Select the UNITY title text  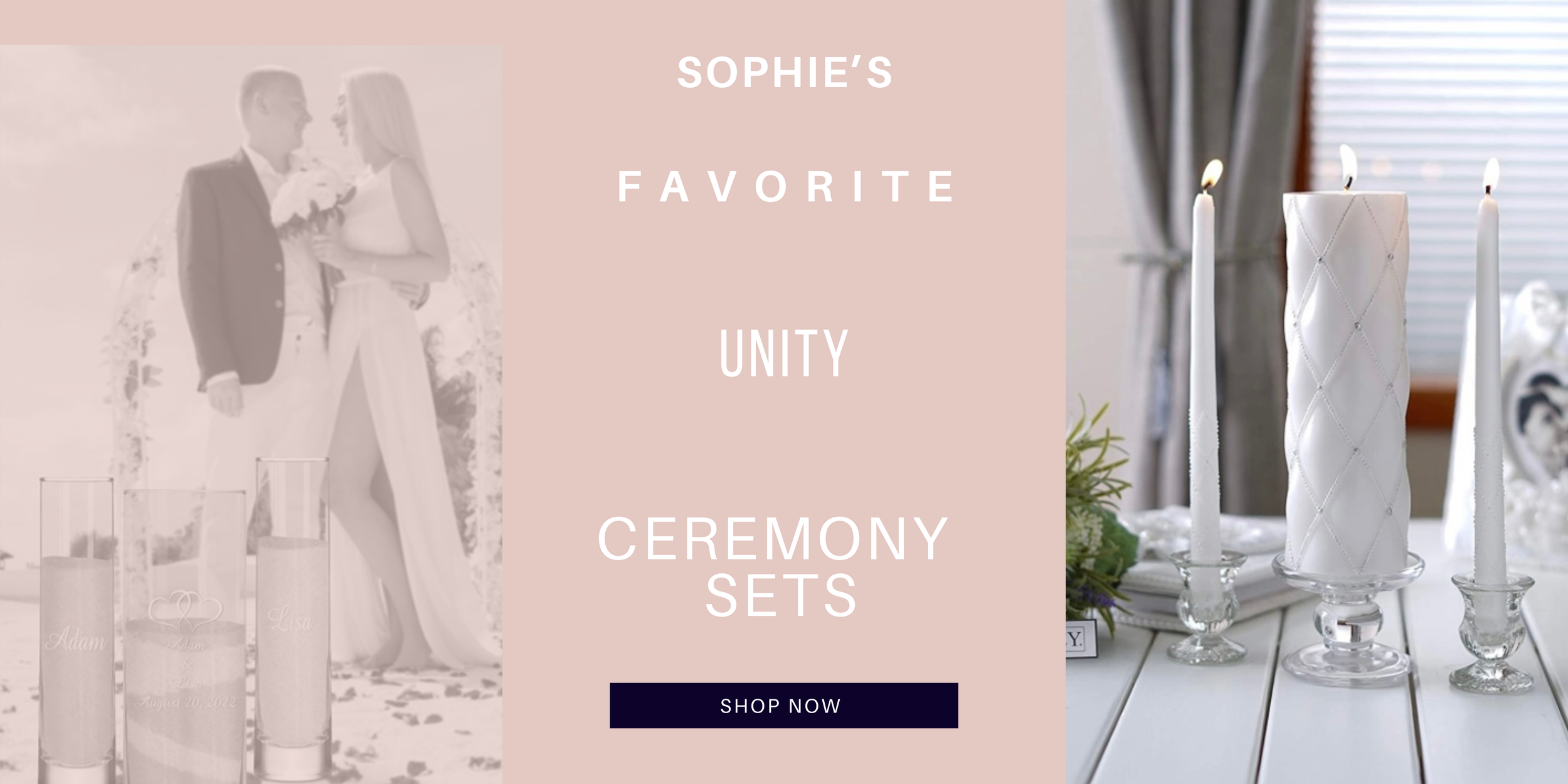tap(783, 354)
